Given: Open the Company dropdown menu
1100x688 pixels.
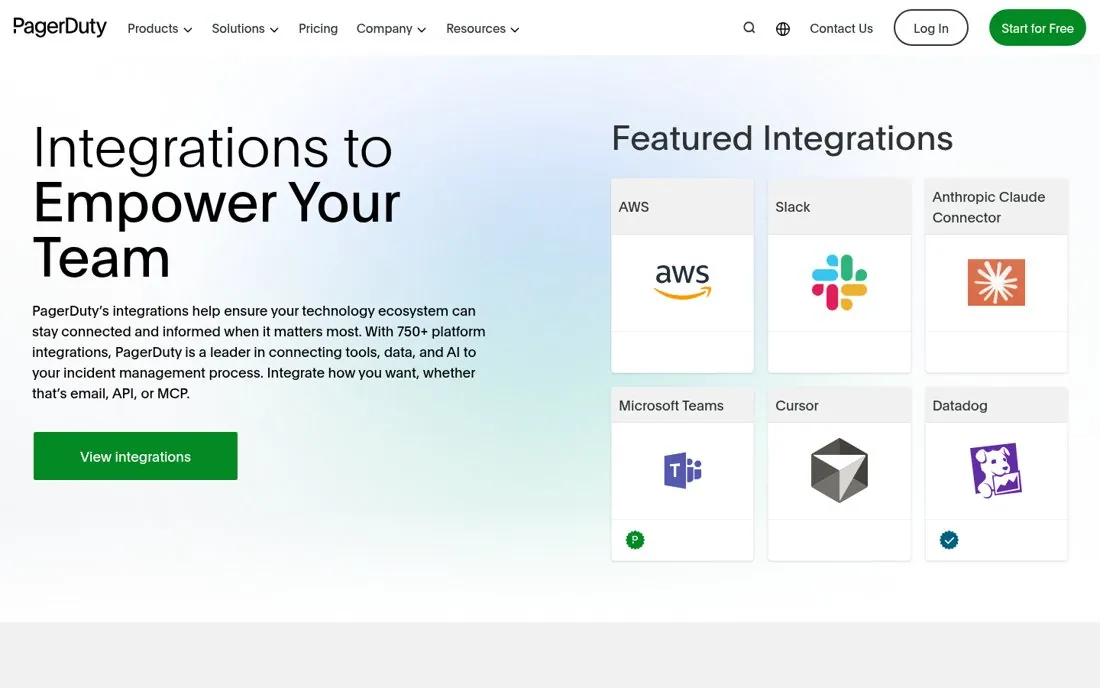Looking at the screenshot, I should click(391, 29).
